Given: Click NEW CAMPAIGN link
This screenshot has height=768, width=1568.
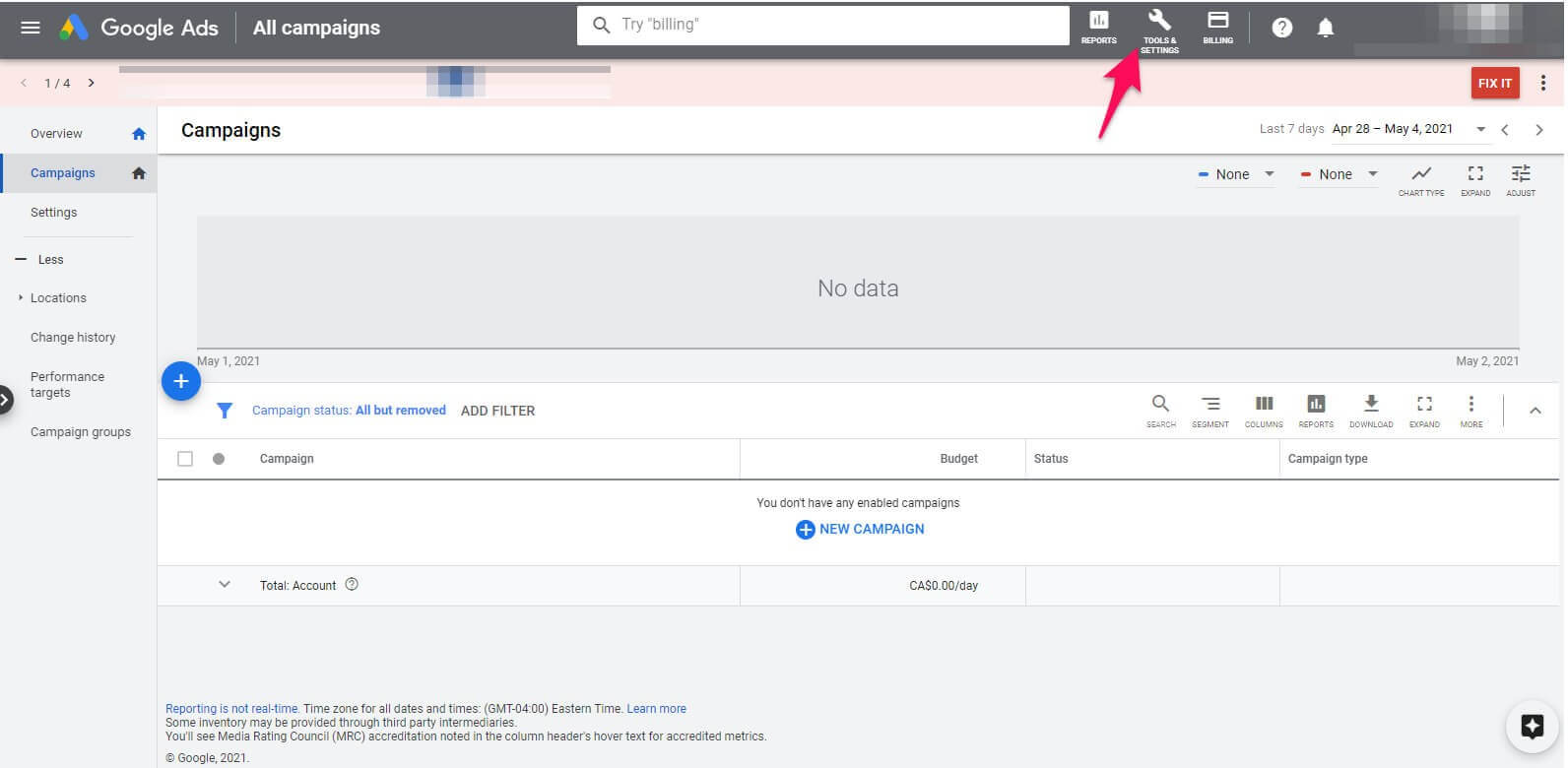Looking at the screenshot, I should tap(860, 529).
